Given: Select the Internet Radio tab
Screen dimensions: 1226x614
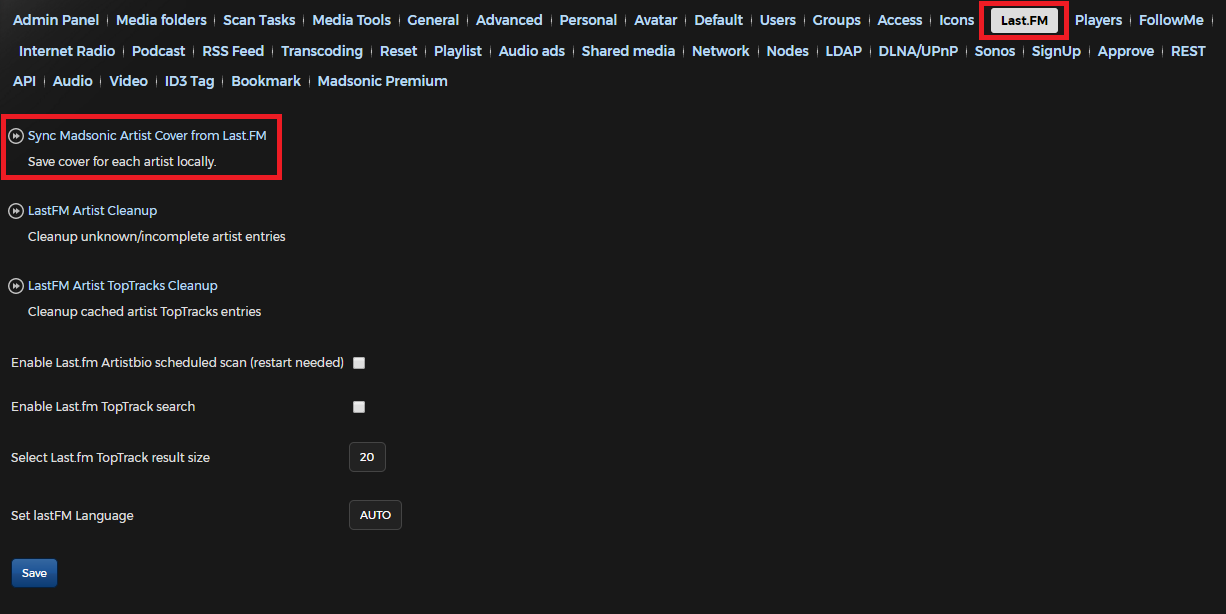Looking at the screenshot, I should pos(67,51).
